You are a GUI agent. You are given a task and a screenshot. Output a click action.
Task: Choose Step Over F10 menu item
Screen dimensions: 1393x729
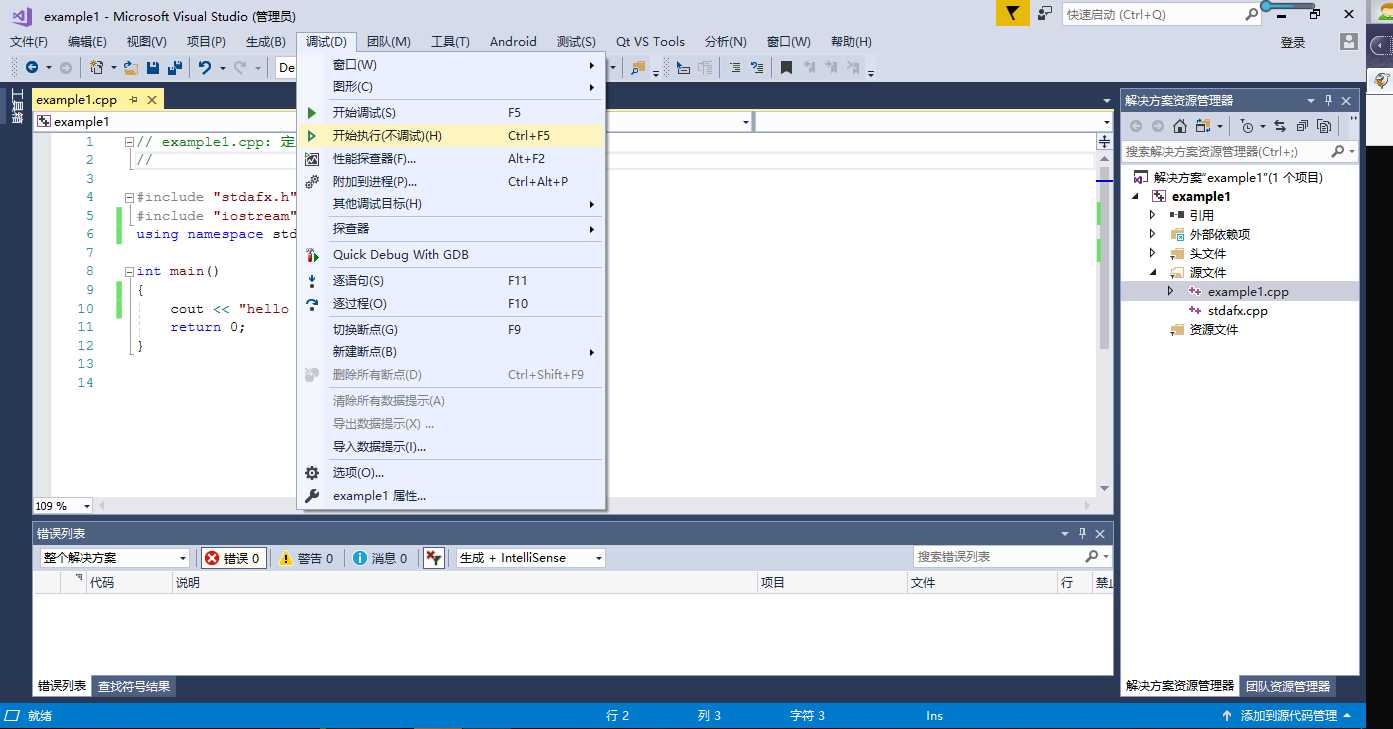click(451, 303)
